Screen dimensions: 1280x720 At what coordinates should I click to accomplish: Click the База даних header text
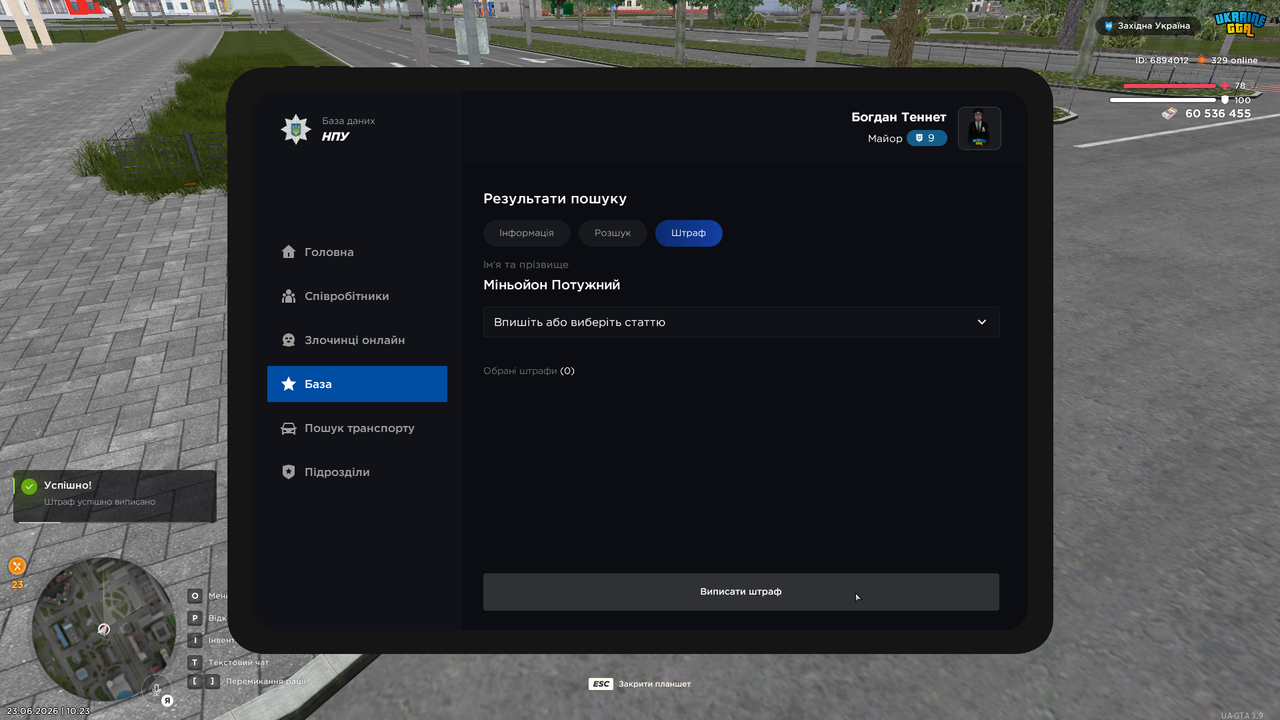(x=348, y=121)
